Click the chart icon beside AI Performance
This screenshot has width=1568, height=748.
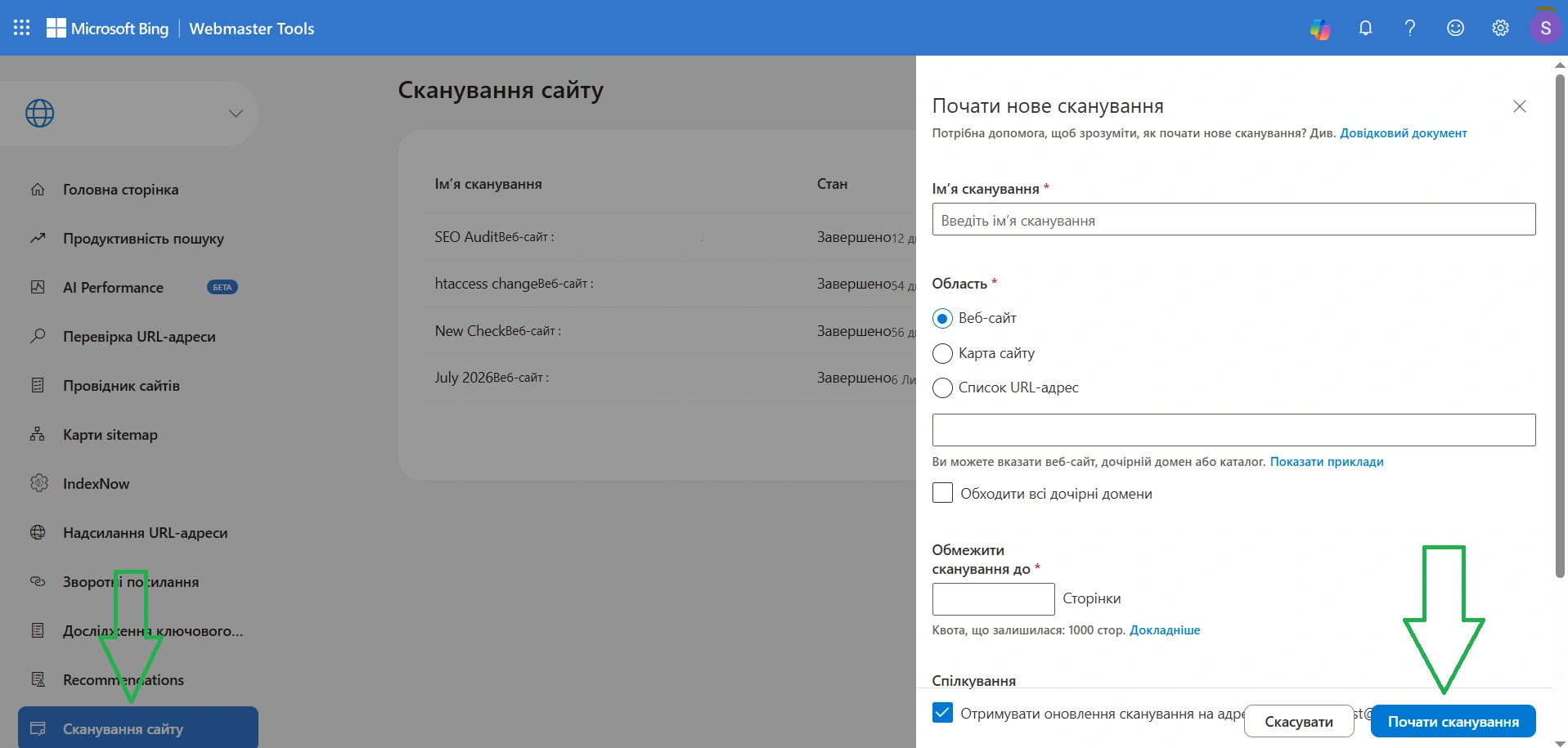[x=38, y=287]
